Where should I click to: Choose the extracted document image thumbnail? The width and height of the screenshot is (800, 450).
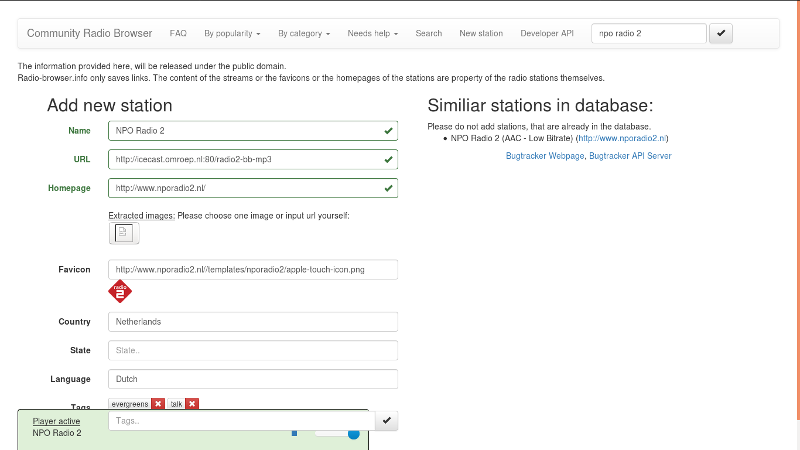click(123, 233)
